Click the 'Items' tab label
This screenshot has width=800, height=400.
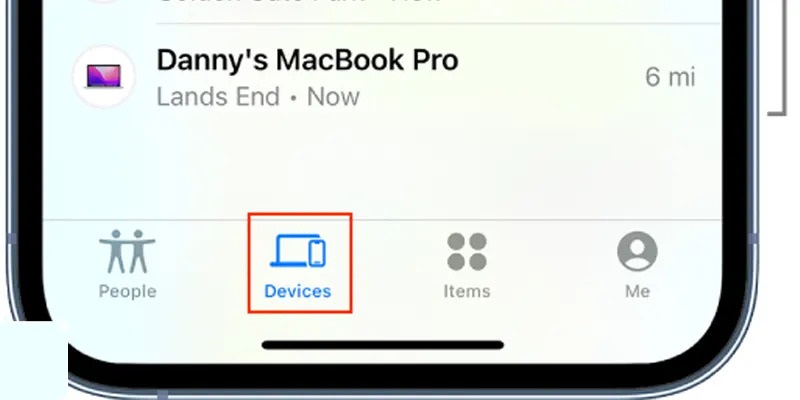pyautogui.click(x=467, y=291)
